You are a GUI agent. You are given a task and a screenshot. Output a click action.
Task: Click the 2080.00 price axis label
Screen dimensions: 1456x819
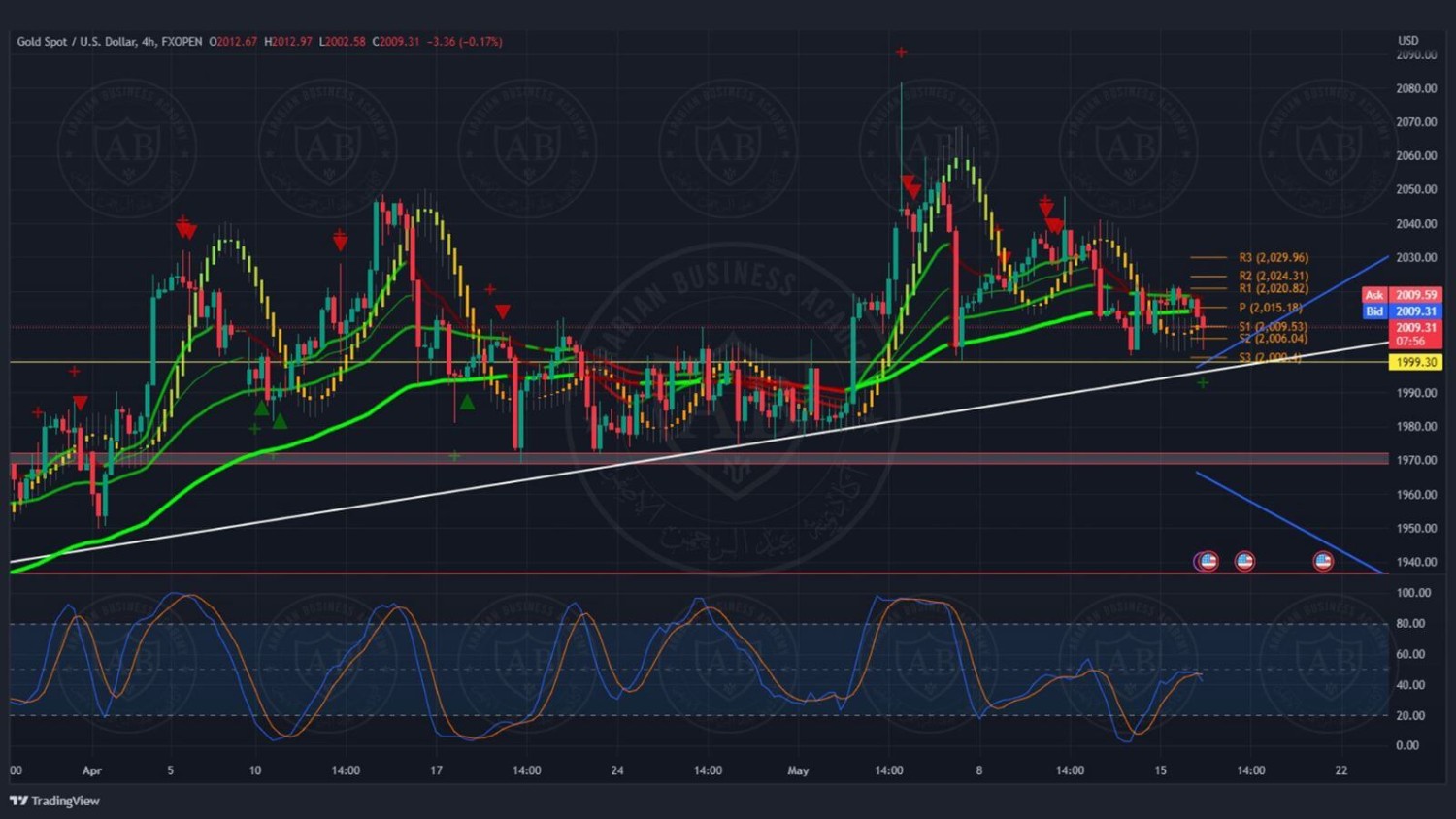click(x=1416, y=88)
